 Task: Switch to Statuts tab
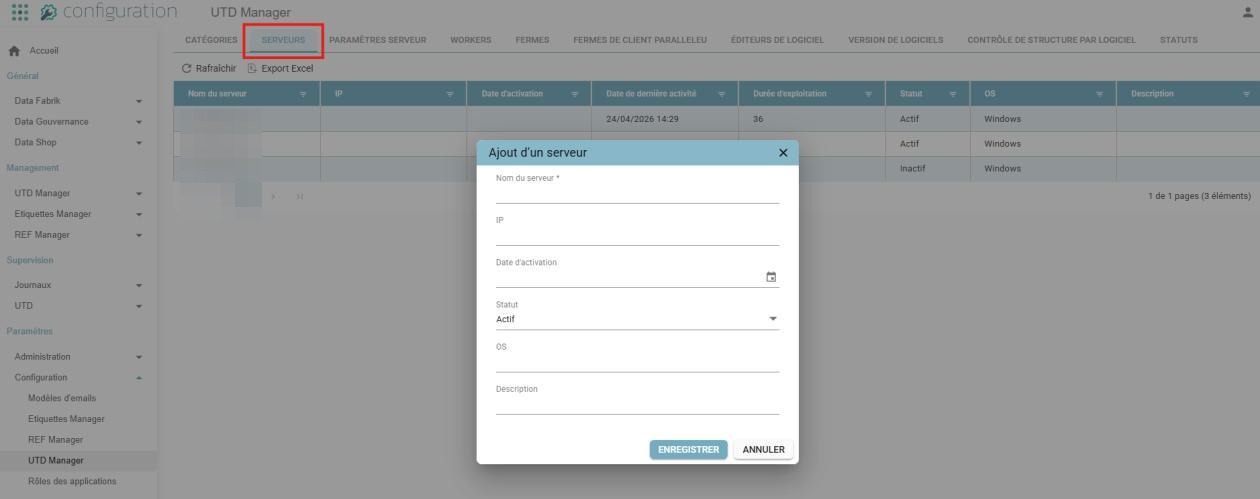tap(1178, 40)
